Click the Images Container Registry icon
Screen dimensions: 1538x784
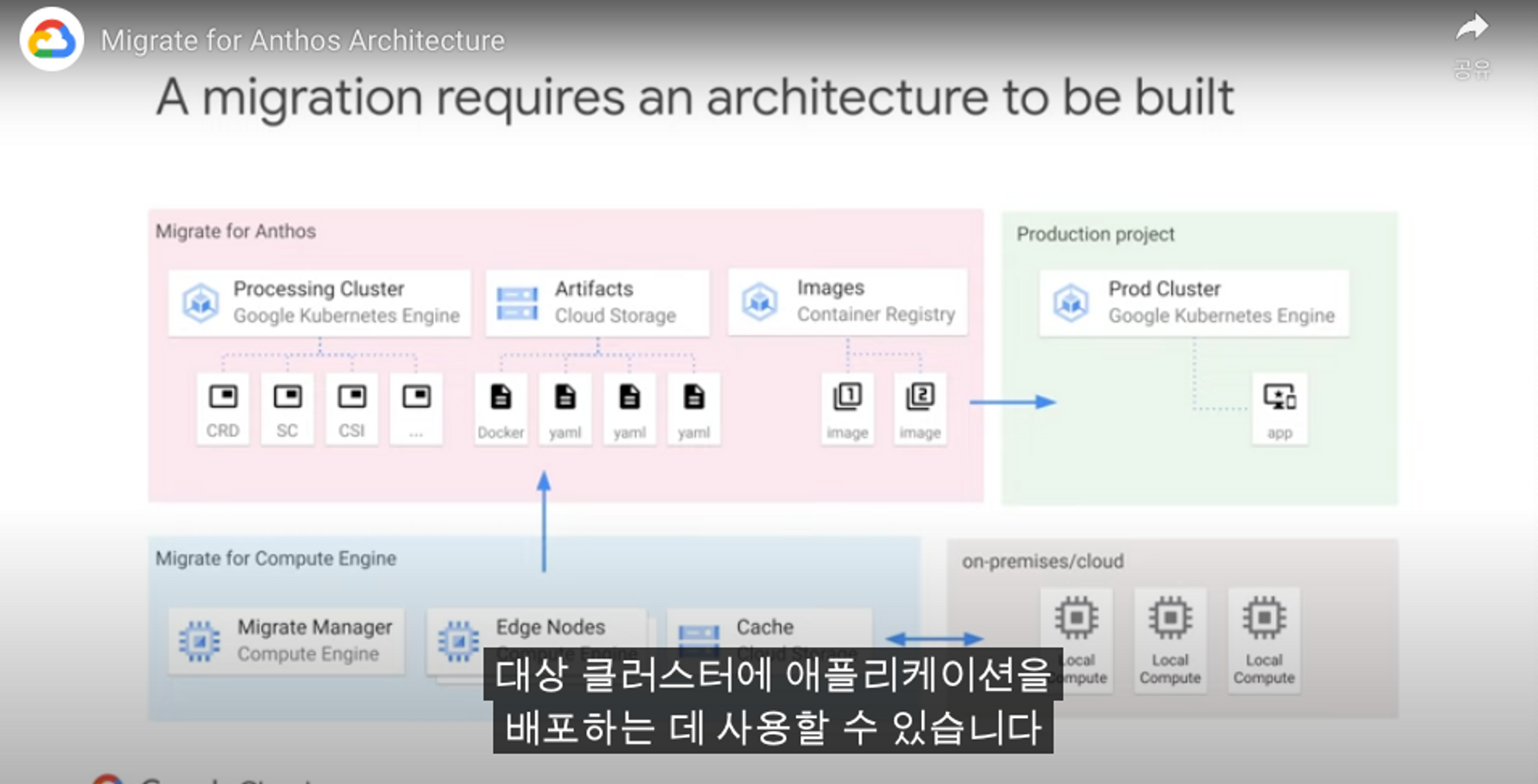(760, 301)
